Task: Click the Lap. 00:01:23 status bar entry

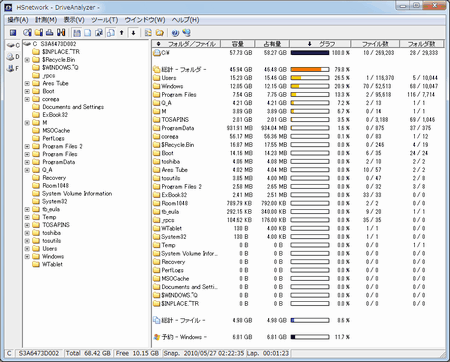Action: pyautogui.click(x=268, y=353)
